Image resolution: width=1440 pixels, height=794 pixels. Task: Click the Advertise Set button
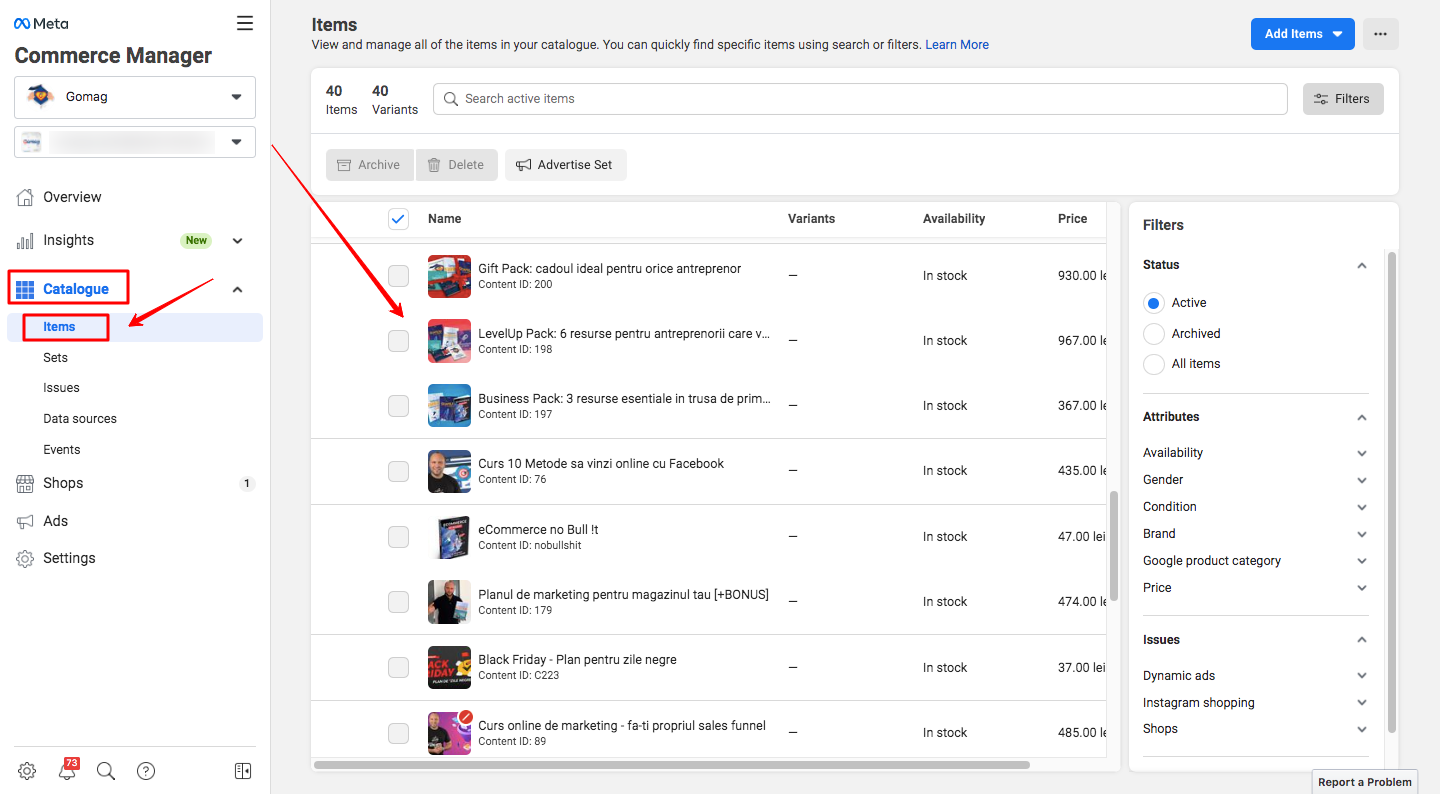(565, 165)
